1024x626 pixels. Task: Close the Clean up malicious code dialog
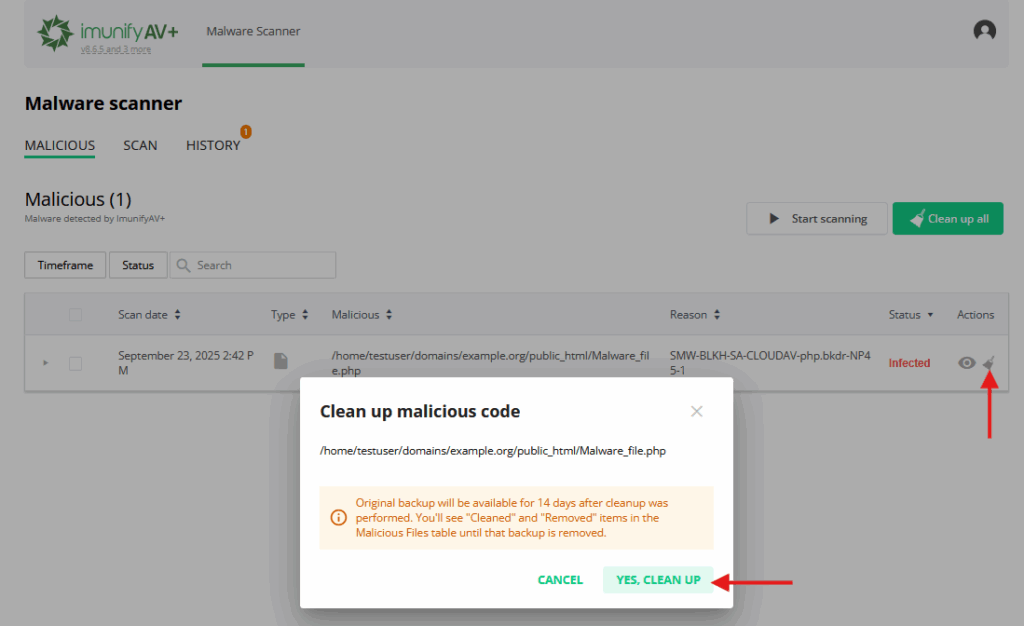click(x=697, y=411)
